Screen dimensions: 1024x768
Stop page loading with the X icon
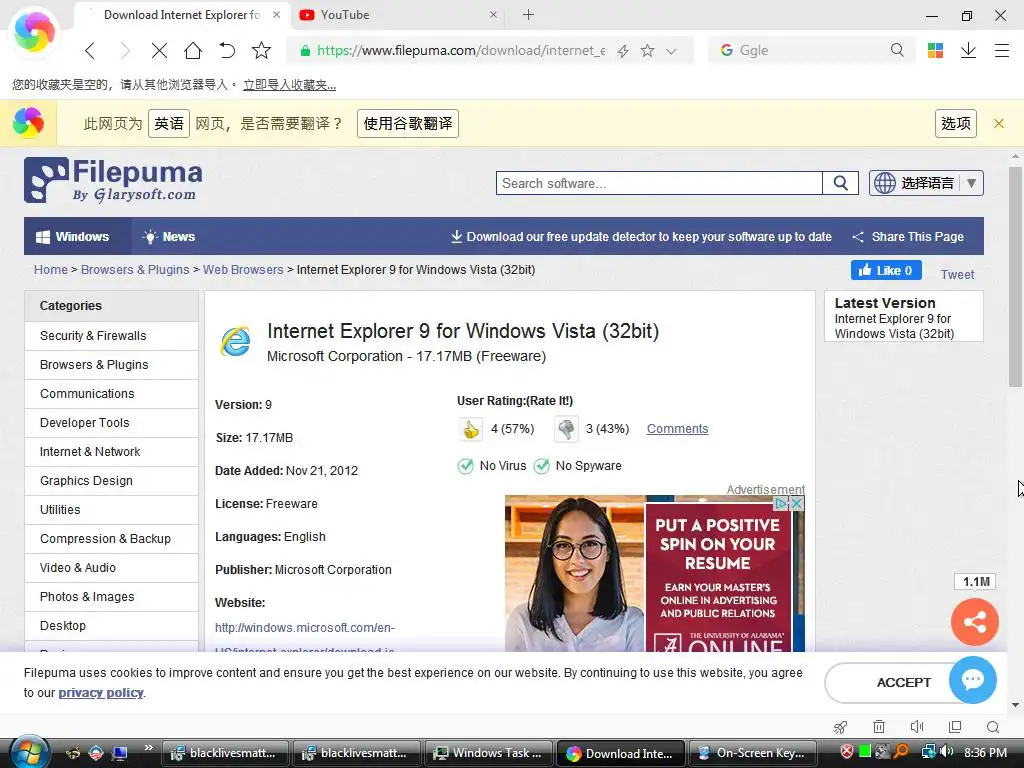pos(159,50)
